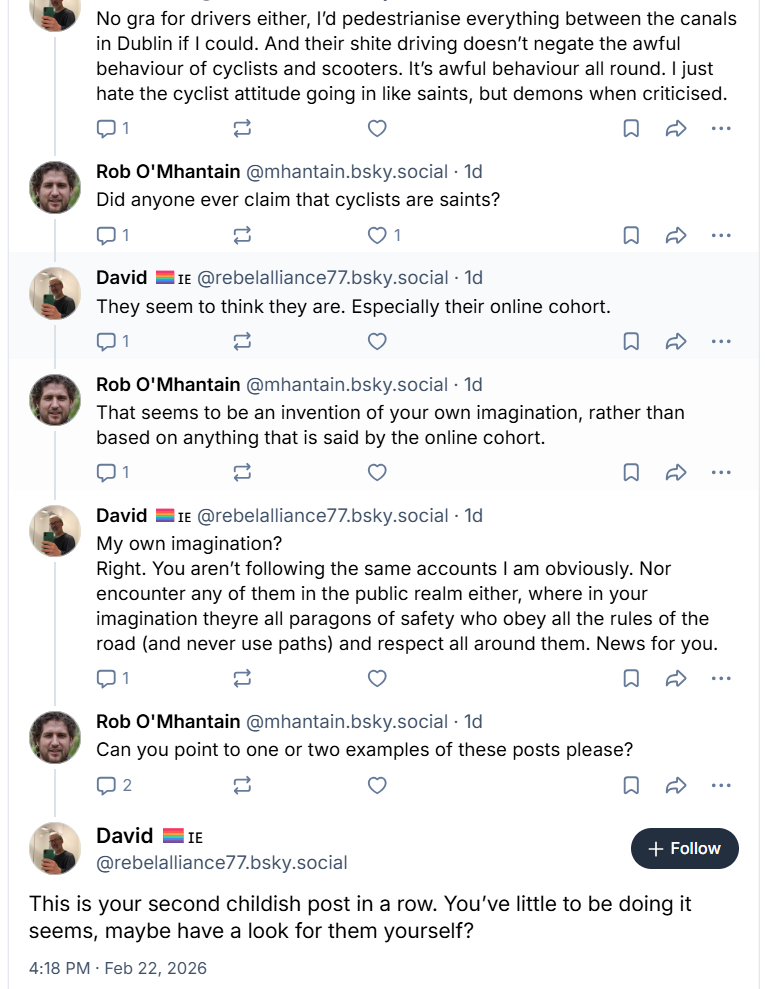The image size is (765, 989).
Task: Share the "Did anyone ever claim" post
Action: click(x=676, y=236)
